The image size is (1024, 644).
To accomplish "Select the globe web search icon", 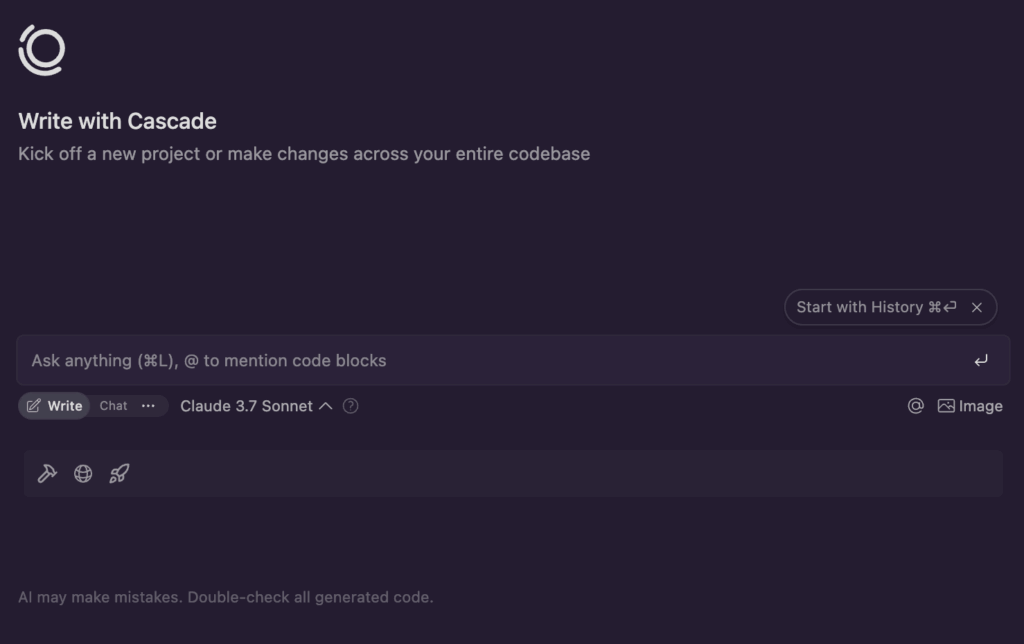I will pos(83,474).
